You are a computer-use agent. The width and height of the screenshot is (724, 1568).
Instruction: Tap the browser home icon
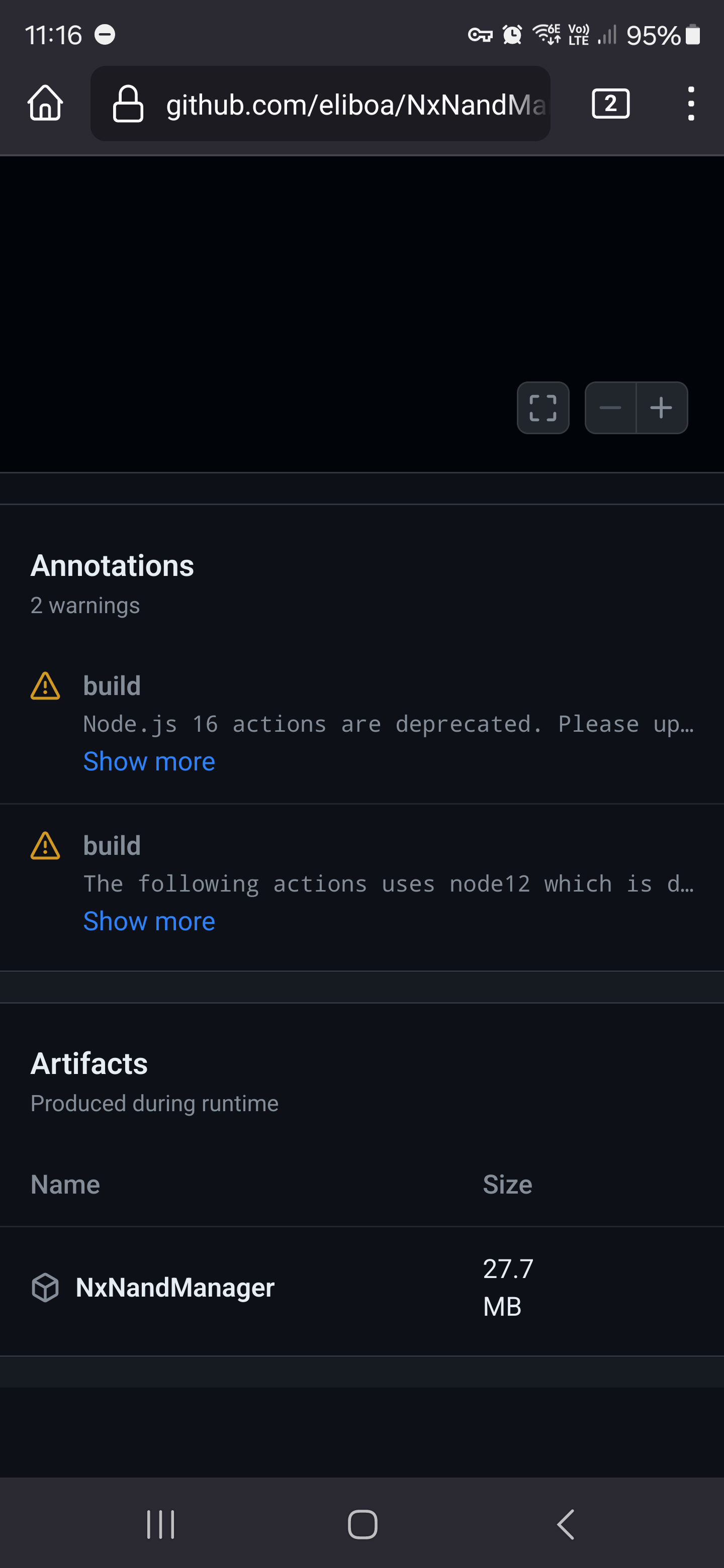click(x=45, y=104)
